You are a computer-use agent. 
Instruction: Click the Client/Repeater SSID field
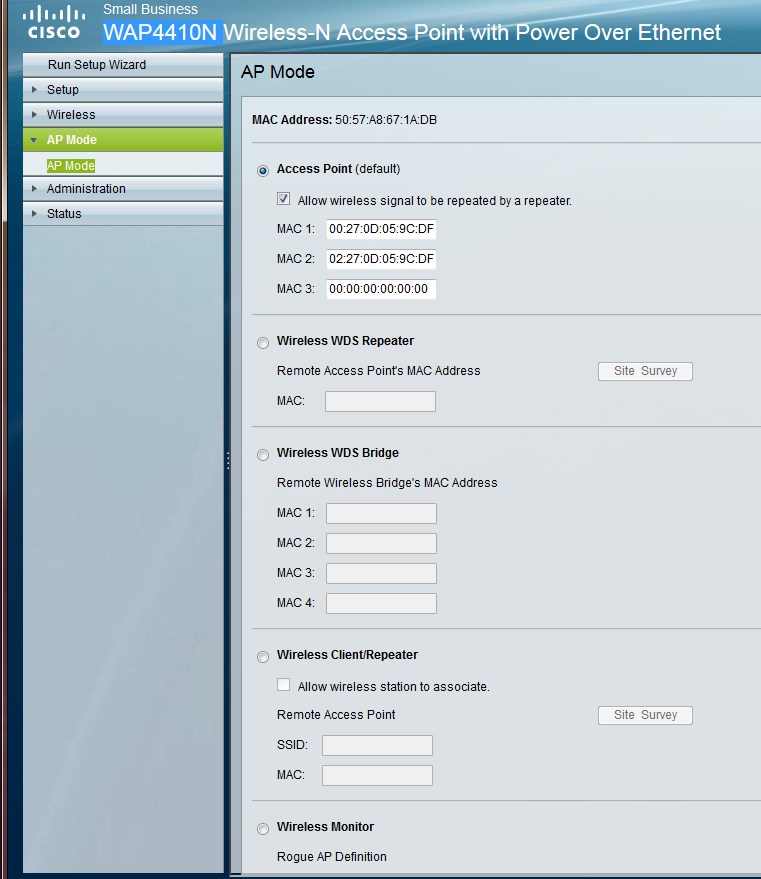tap(377, 746)
